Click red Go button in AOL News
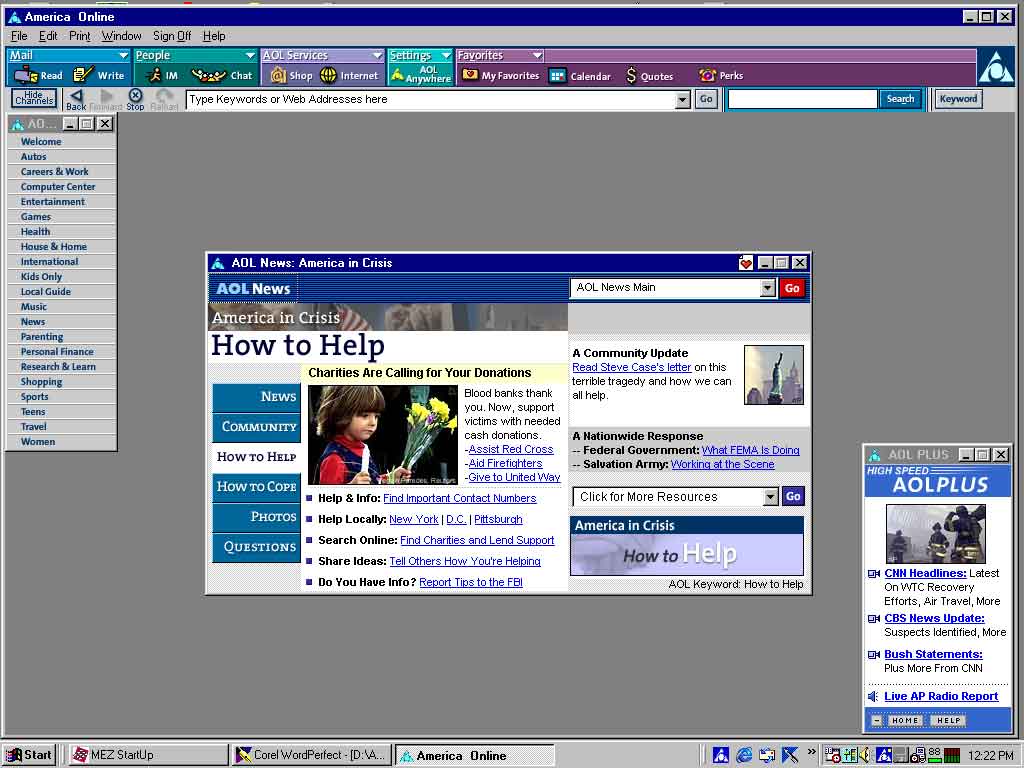Screen dimensions: 1024x768 coord(792,288)
